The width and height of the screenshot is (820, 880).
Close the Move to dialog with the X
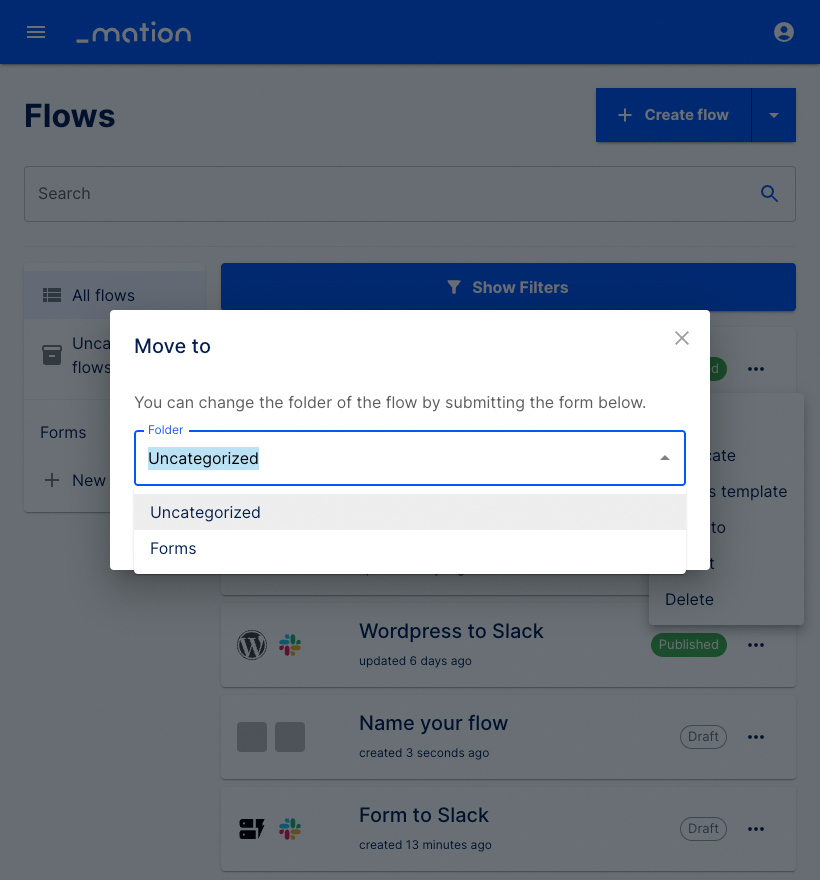tap(682, 338)
